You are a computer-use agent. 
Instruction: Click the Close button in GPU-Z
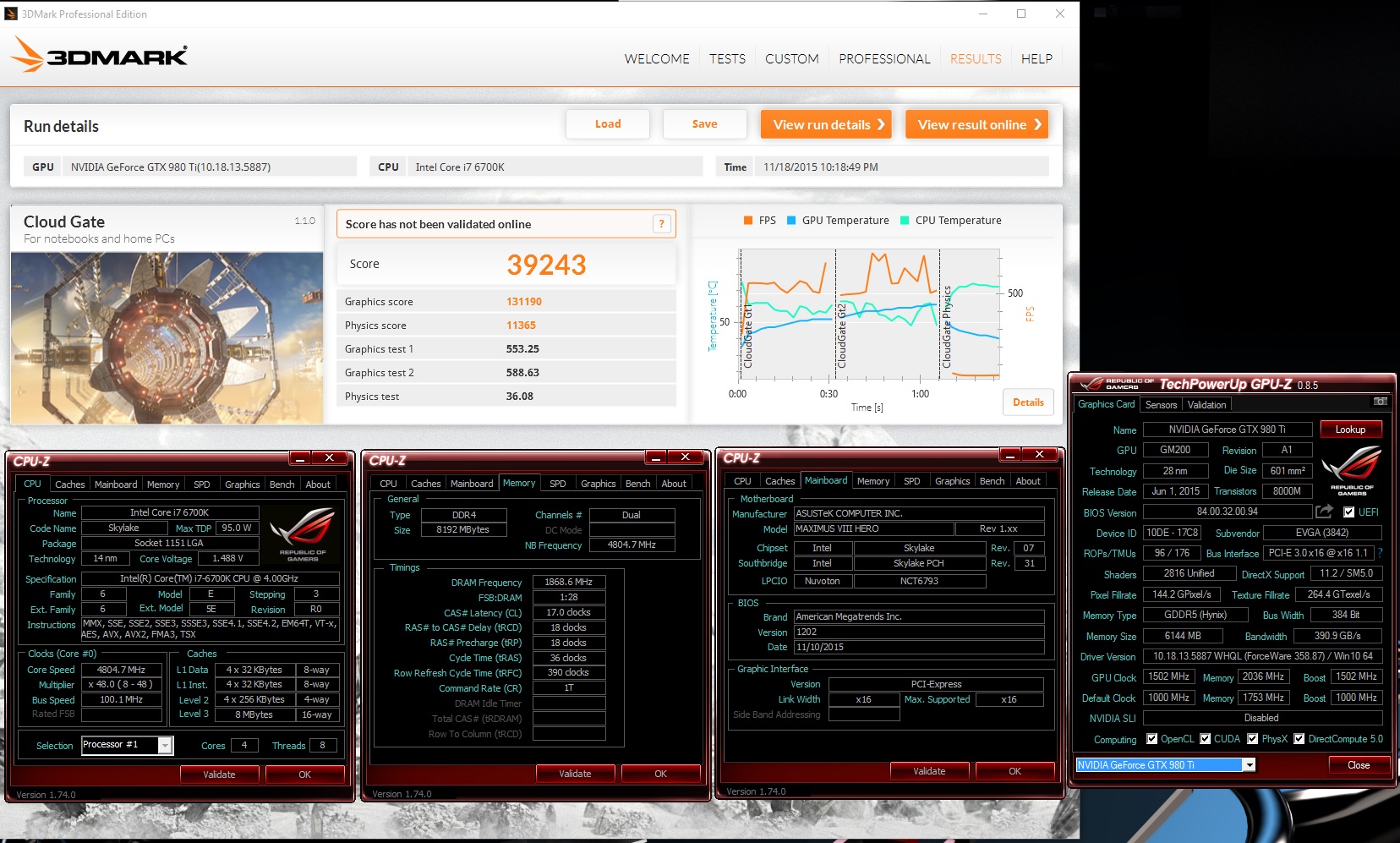pos(1359,765)
